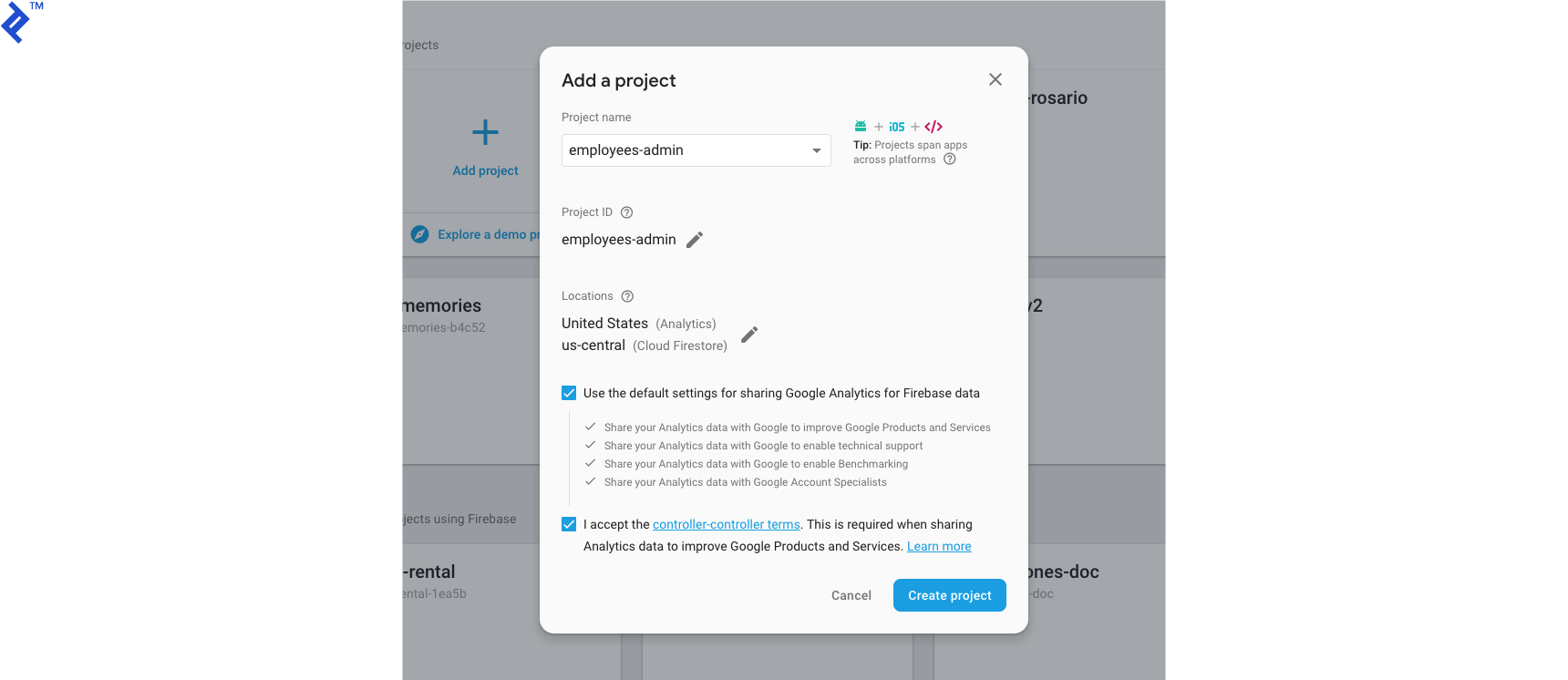The image size is (1568, 680).
Task: Uncheck the controller-controller terms acceptance box
Action: (568, 524)
